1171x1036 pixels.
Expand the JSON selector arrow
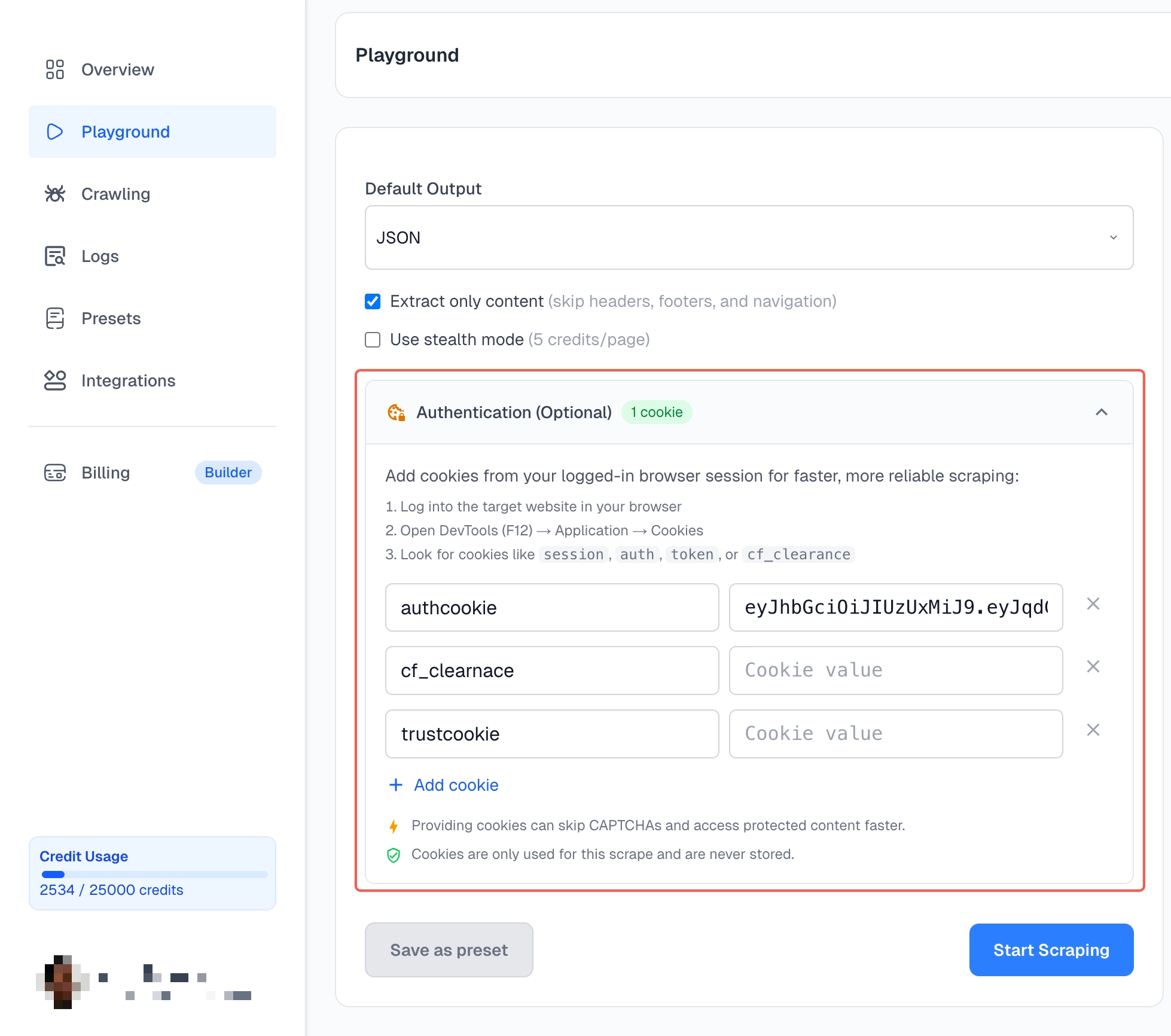tap(1113, 237)
